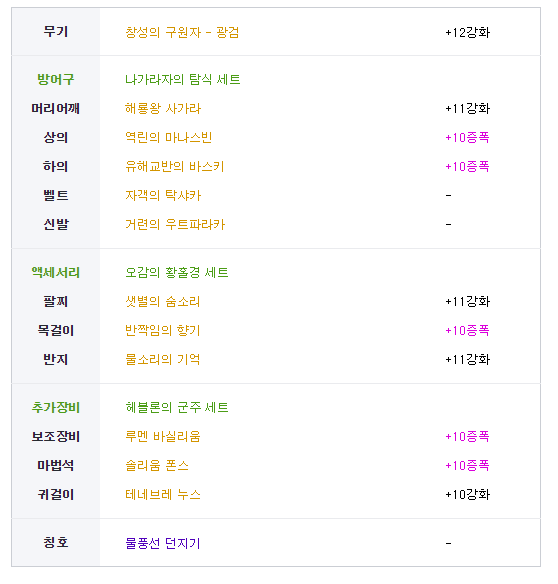Click the 무기 row header
This screenshot has height=584, width=558.
click(56, 31)
